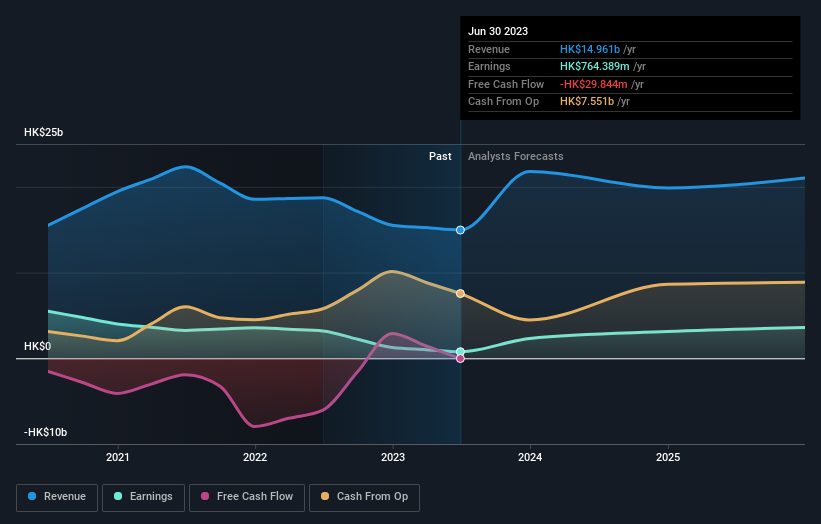Click the 2024 x-axis label
Image resolution: width=821 pixels, height=524 pixels.
(530, 458)
